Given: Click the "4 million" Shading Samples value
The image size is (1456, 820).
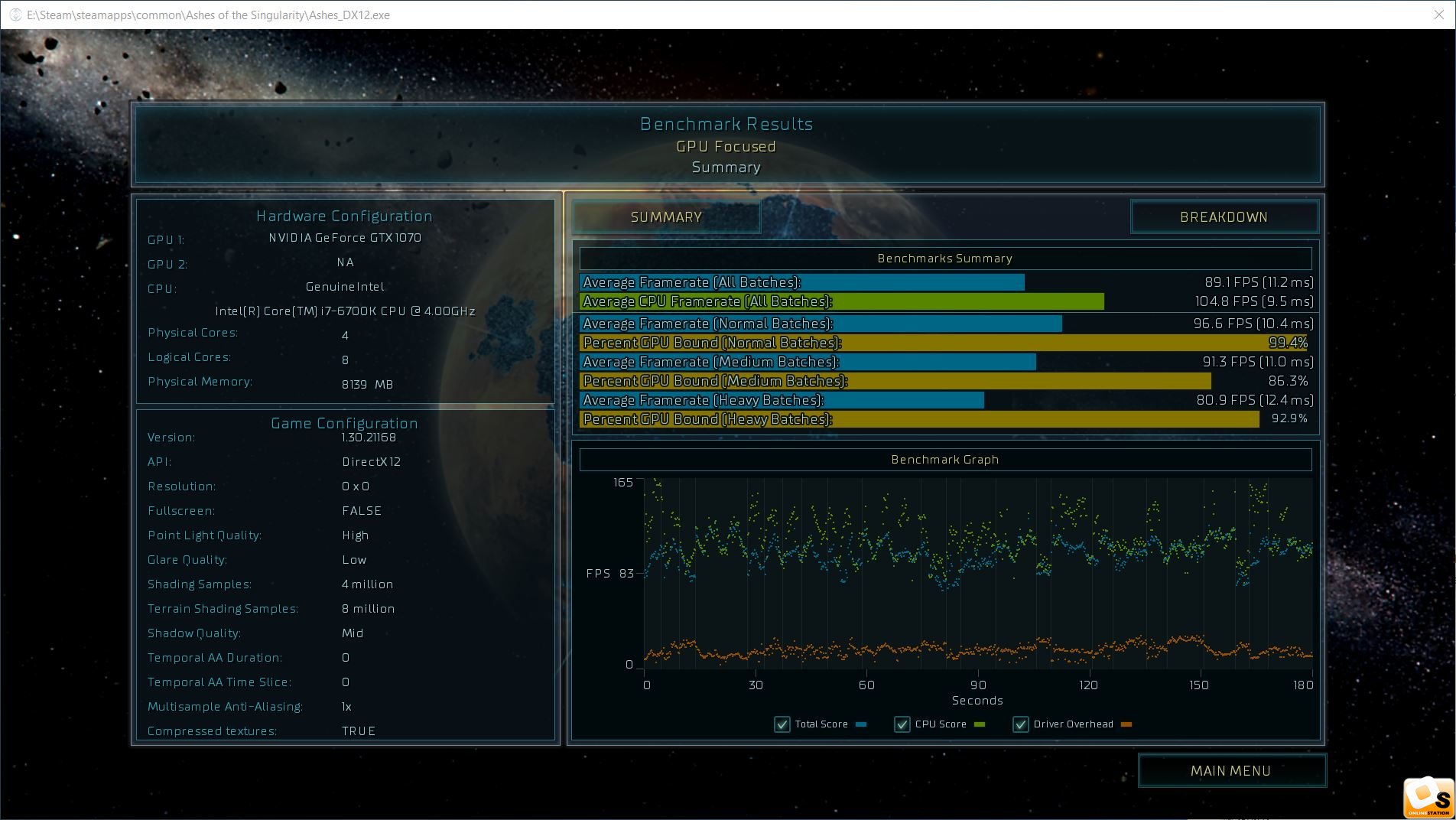Looking at the screenshot, I should coord(367,584).
